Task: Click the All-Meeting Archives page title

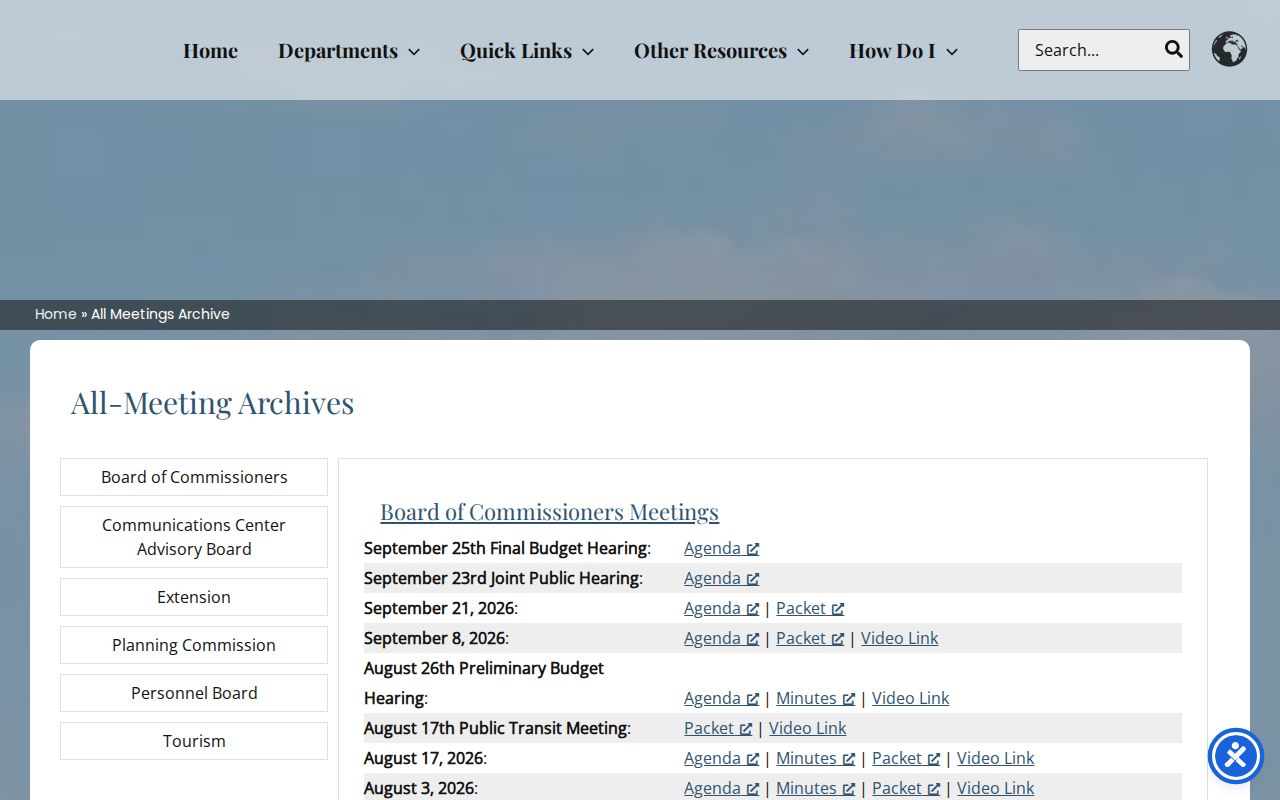Action: coord(212,403)
